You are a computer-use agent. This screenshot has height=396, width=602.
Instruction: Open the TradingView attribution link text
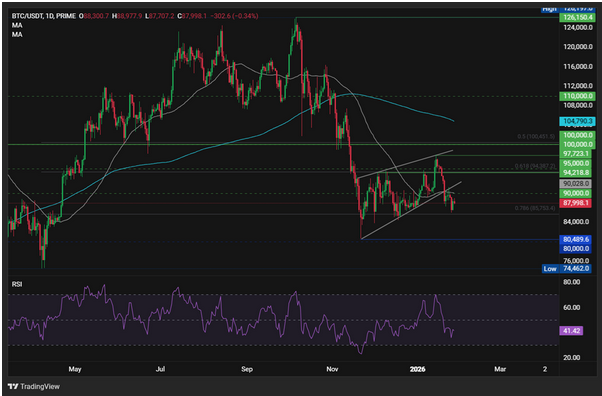click(x=40, y=386)
